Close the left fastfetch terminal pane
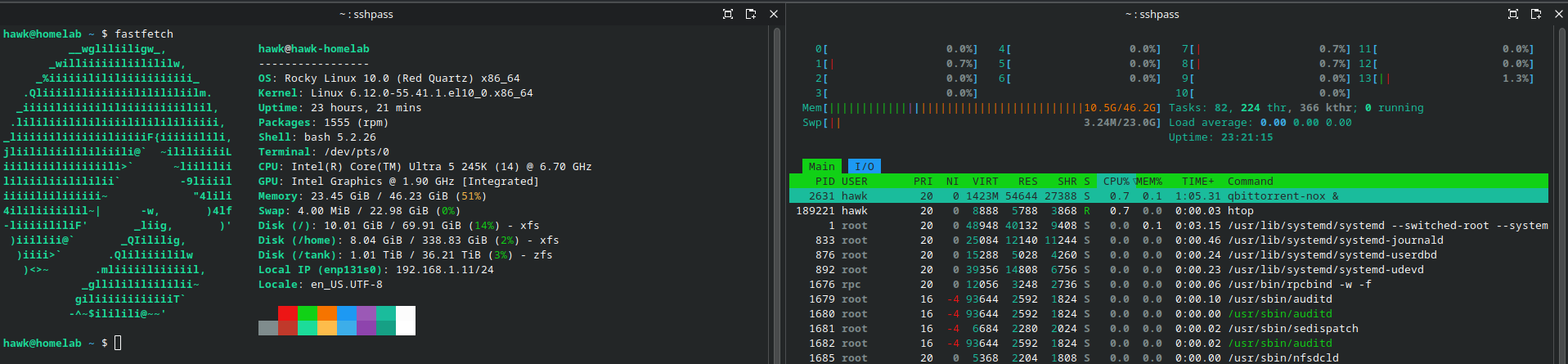The height and width of the screenshot is (364, 1568). pos(774,14)
